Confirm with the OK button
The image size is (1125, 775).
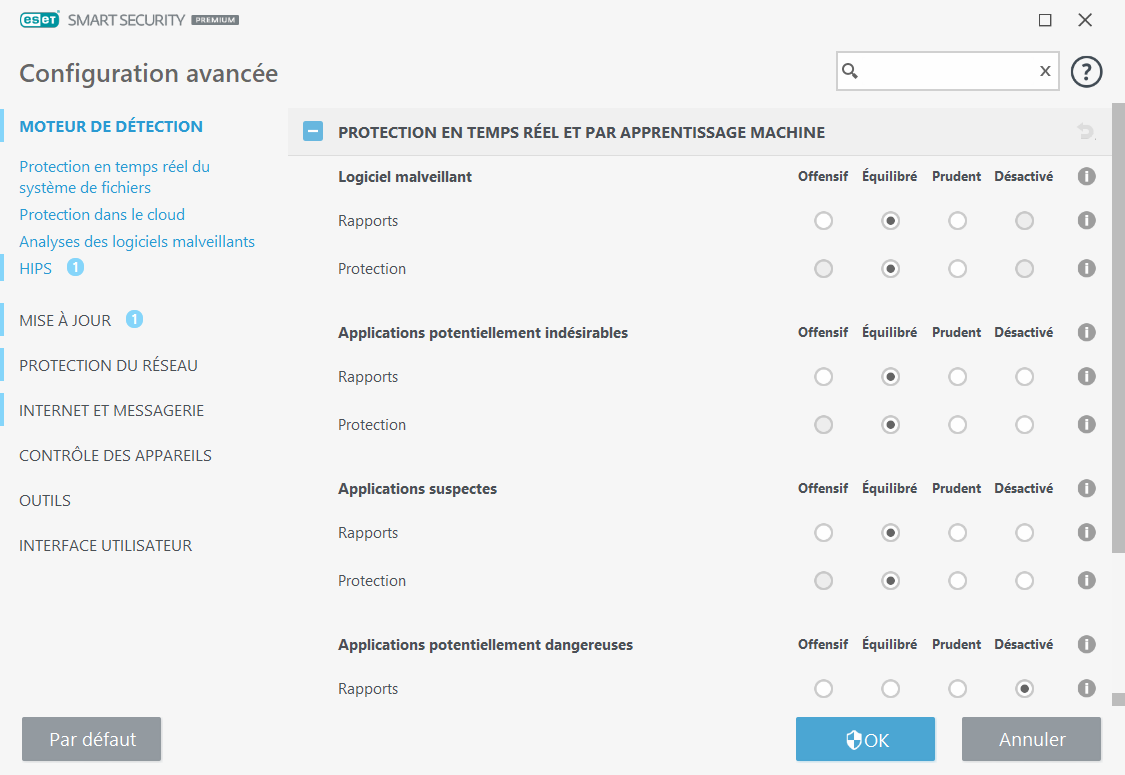pyautogui.click(x=865, y=739)
